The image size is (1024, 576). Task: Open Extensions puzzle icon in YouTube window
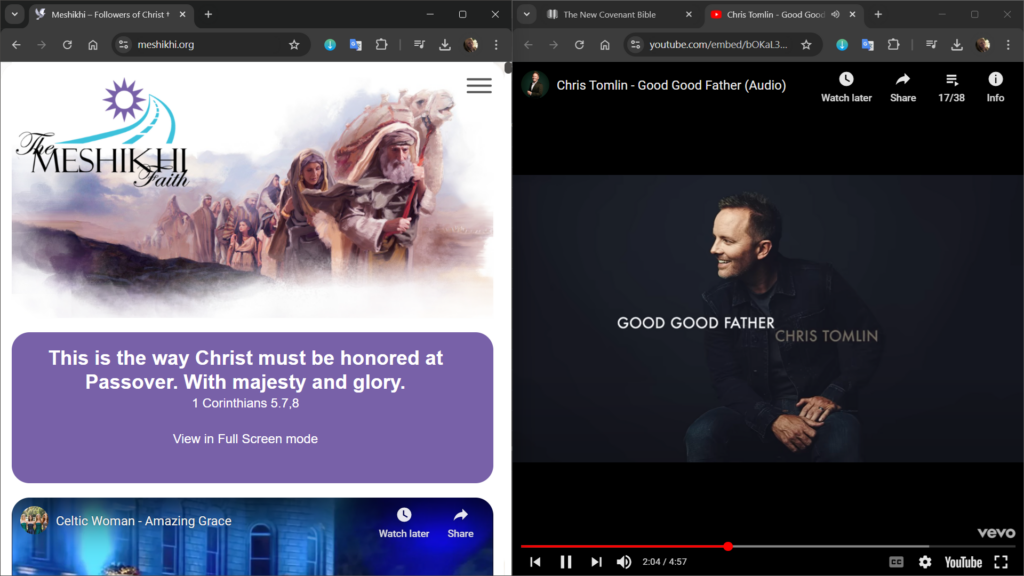[893, 44]
